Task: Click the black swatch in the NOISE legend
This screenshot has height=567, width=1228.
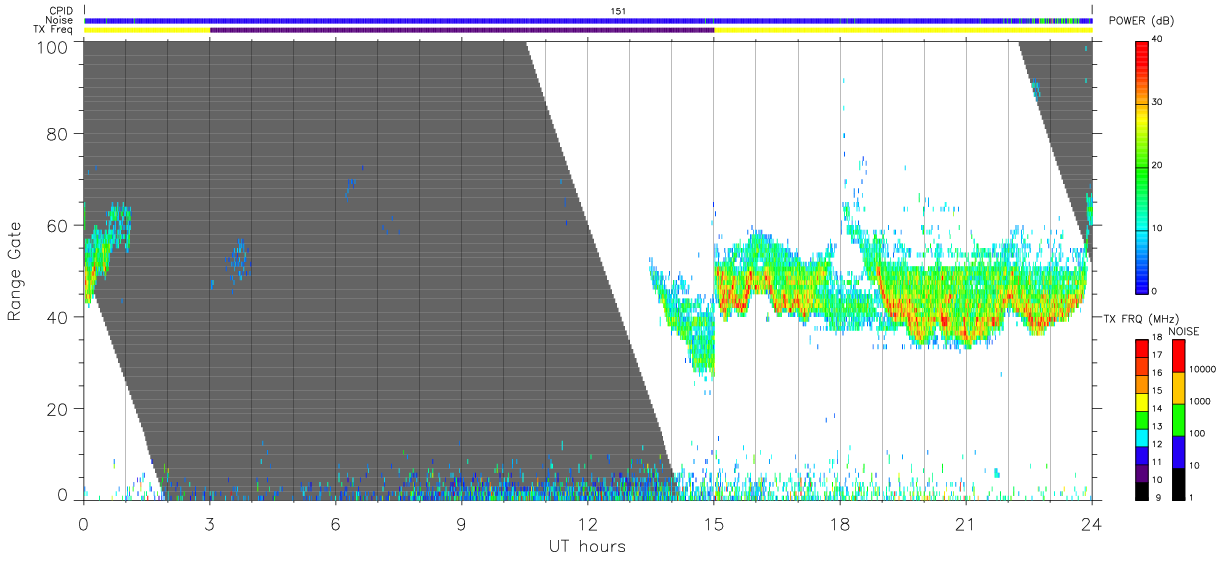Action: 1178,484
